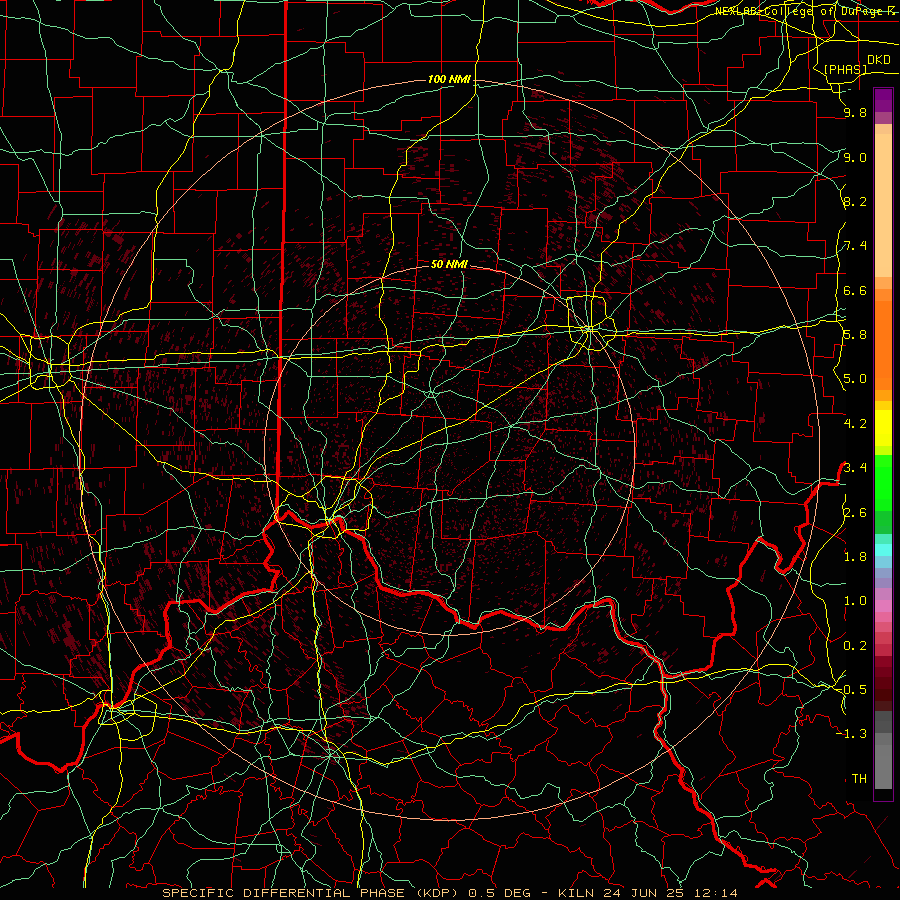Click the 5.0 scale value
The width and height of the screenshot is (900, 900).
point(855,379)
